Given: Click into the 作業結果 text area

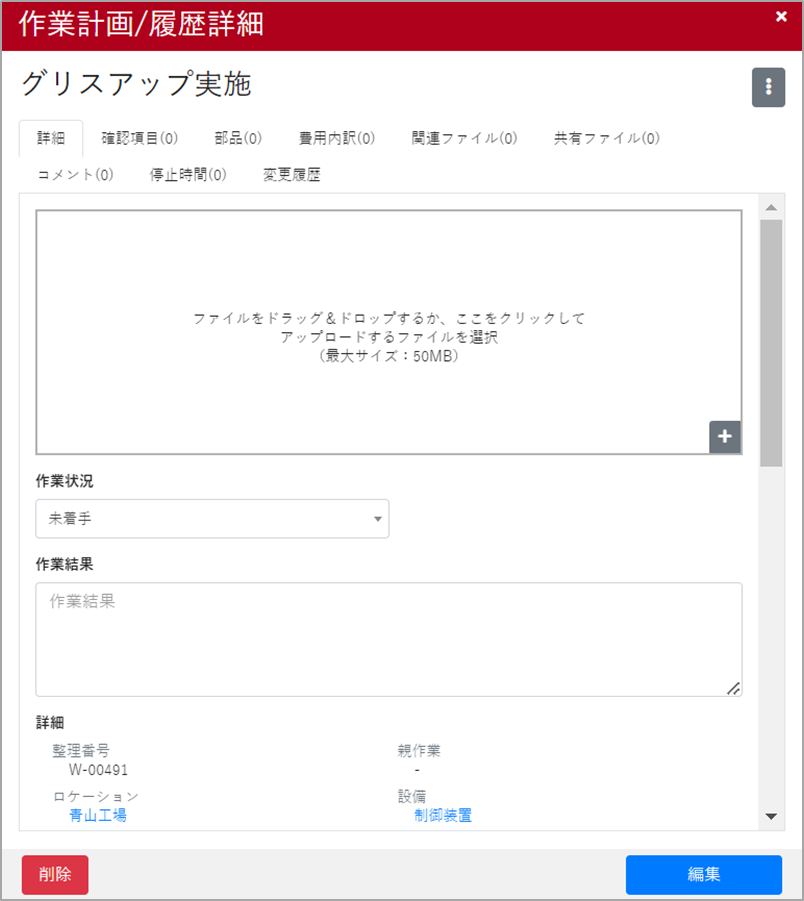Looking at the screenshot, I should pyautogui.click(x=388, y=639).
